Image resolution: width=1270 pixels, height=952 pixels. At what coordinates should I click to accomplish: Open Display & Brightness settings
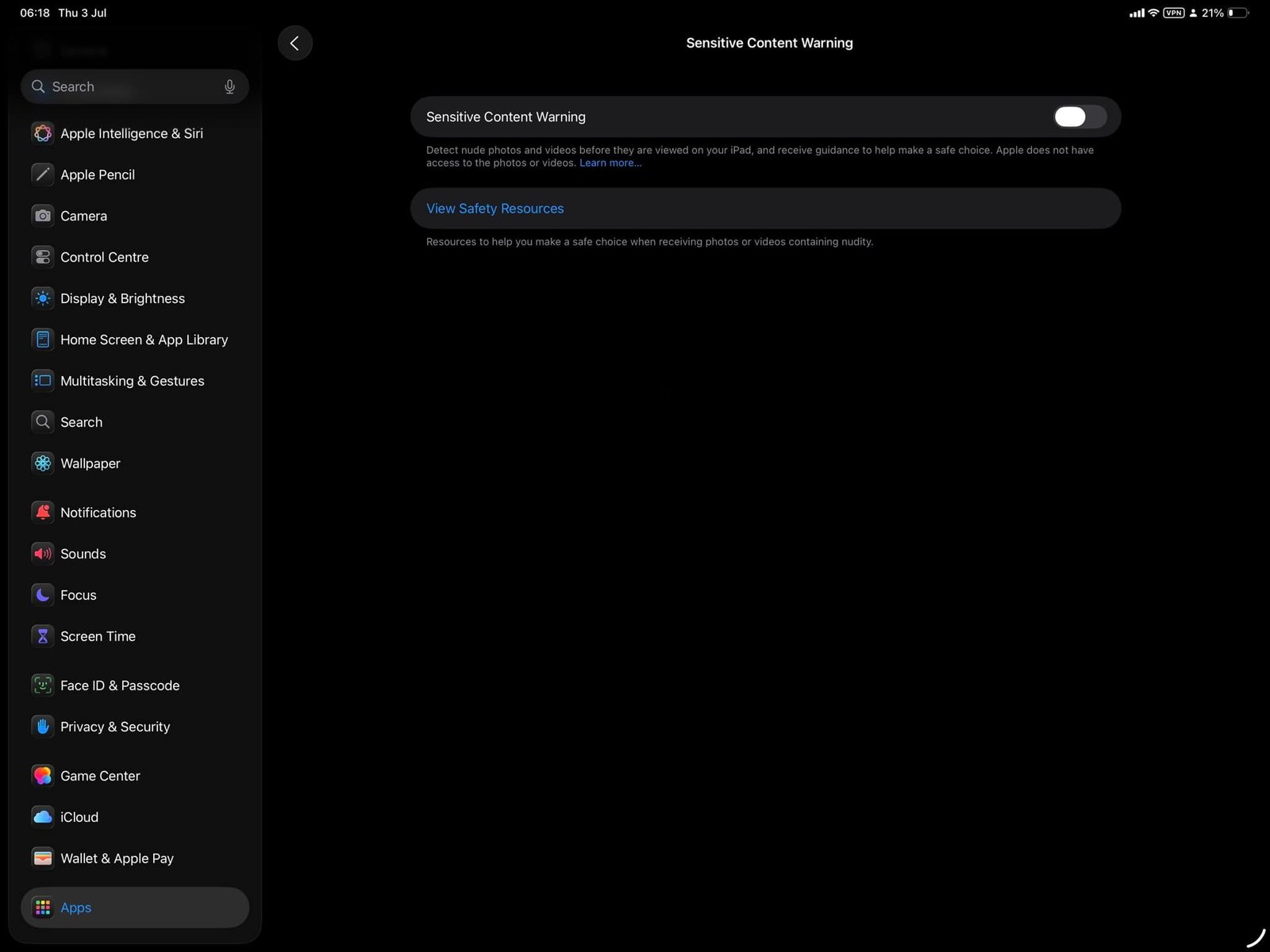coord(122,298)
